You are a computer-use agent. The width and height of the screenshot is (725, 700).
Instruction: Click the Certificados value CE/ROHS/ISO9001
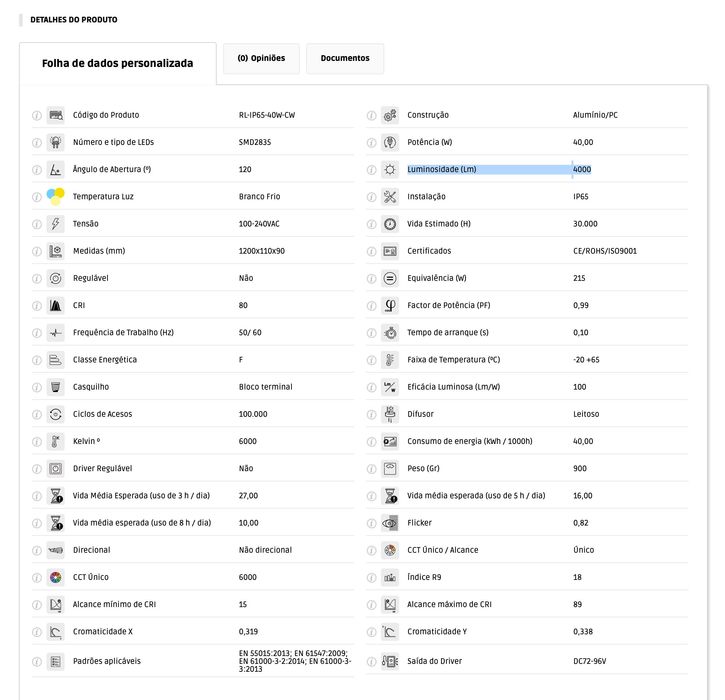click(x=605, y=251)
